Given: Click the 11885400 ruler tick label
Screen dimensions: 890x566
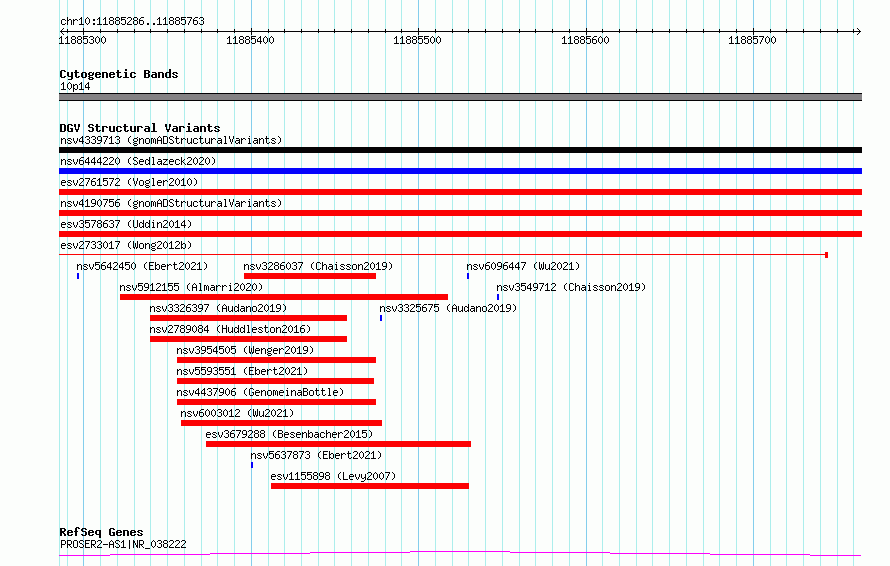Looking at the screenshot, I should pyautogui.click(x=250, y=40).
